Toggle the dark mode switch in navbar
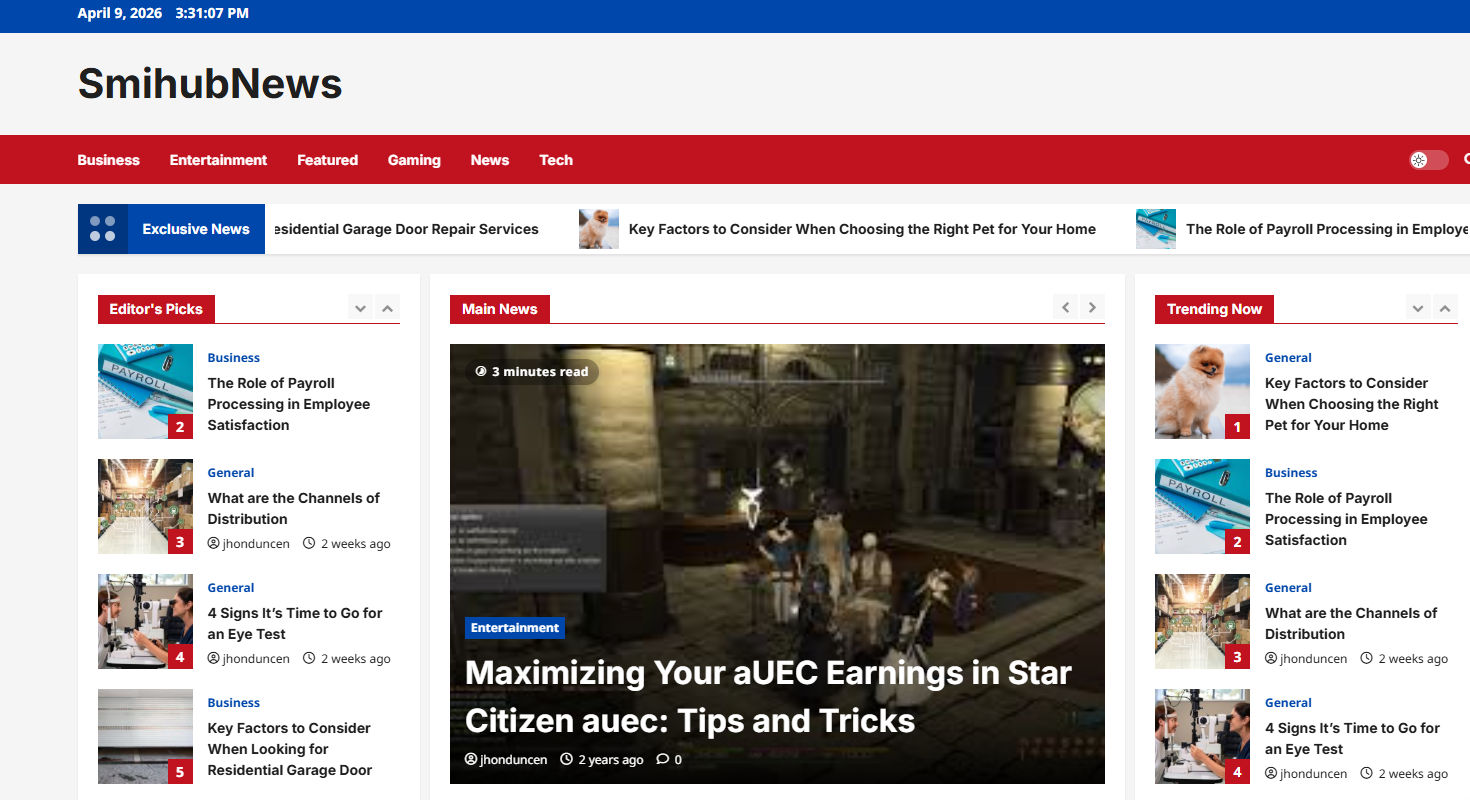1470x800 pixels. [x=1428, y=160]
